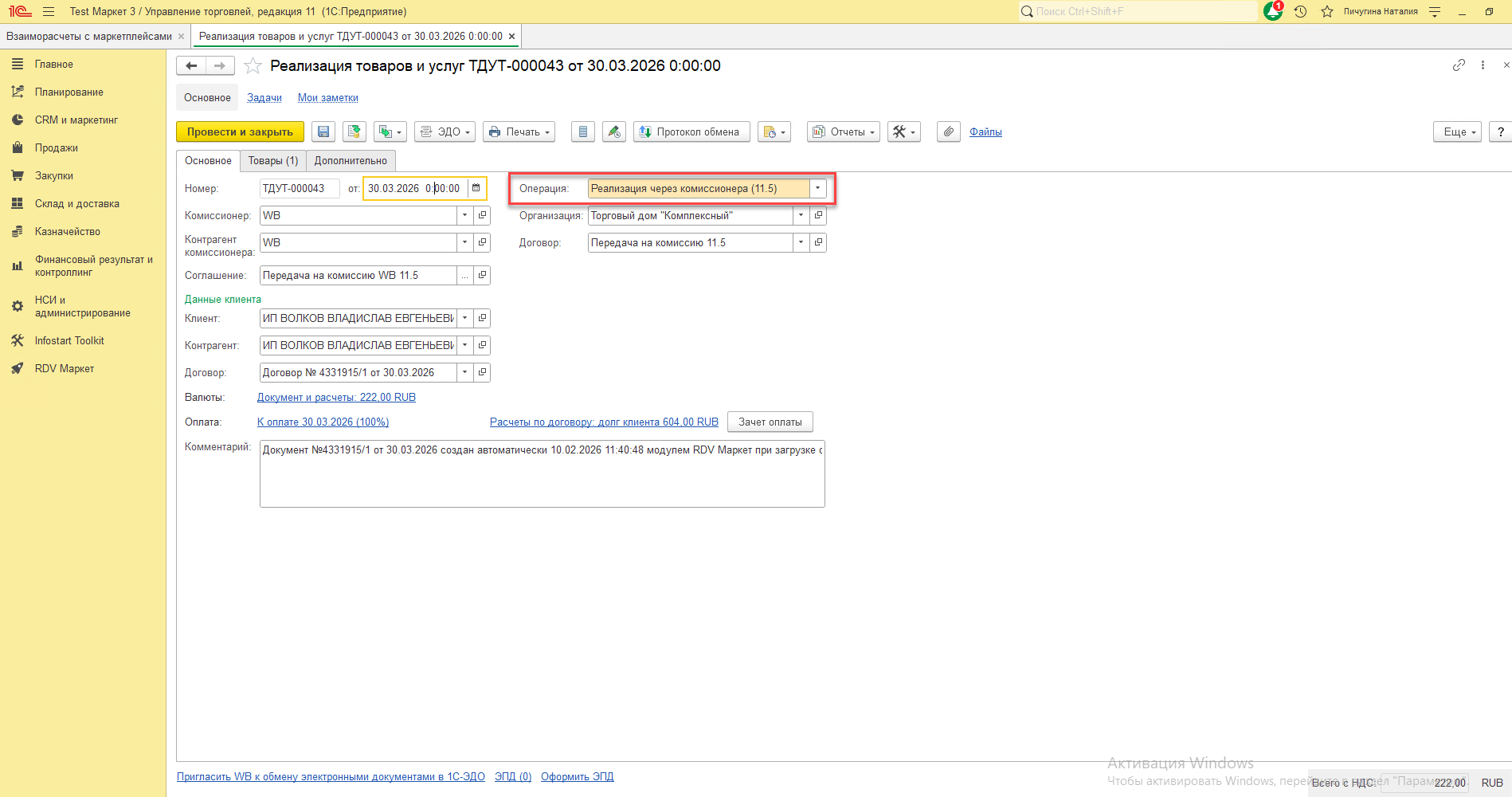Open Протокол обмена

pyautogui.click(x=691, y=132)
